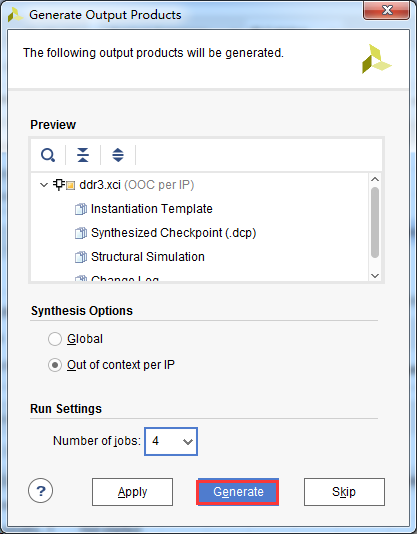The width and height of the screenshot is (417, 534).
Task: Select Out of context per IP option
Action: click(55, 365)
